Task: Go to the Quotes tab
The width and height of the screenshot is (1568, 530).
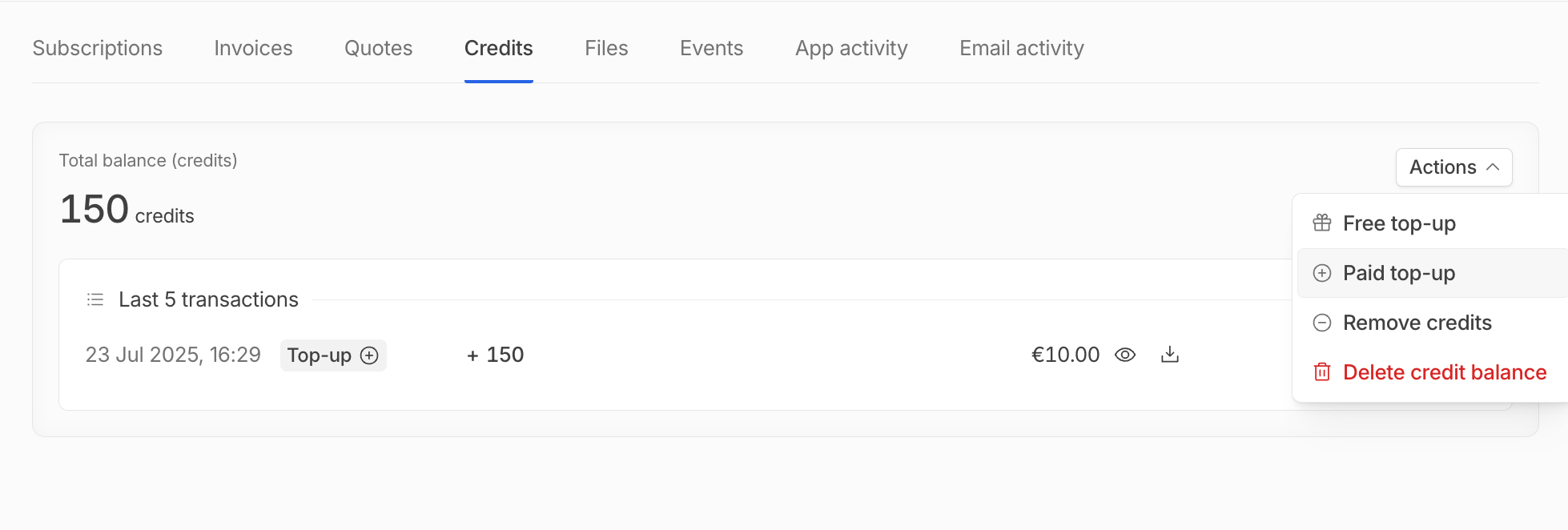Action: point(379,48)
